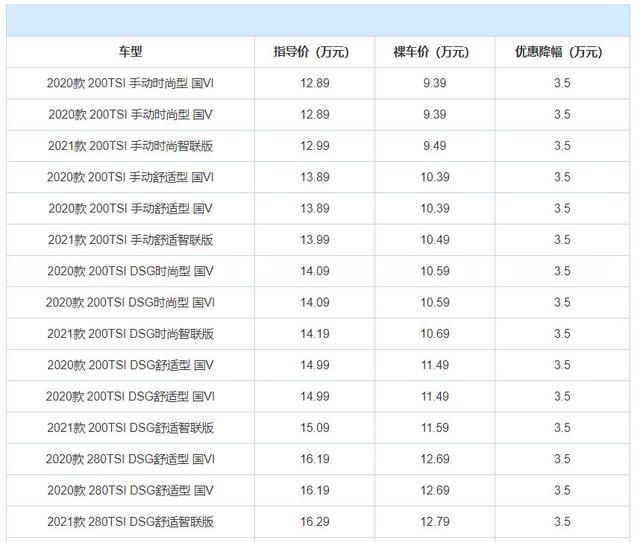This screenshot has width=640, height=543.
Task: Click 12.89 in the 手动时尚型 国V row
Action: (x=315, y=115)
